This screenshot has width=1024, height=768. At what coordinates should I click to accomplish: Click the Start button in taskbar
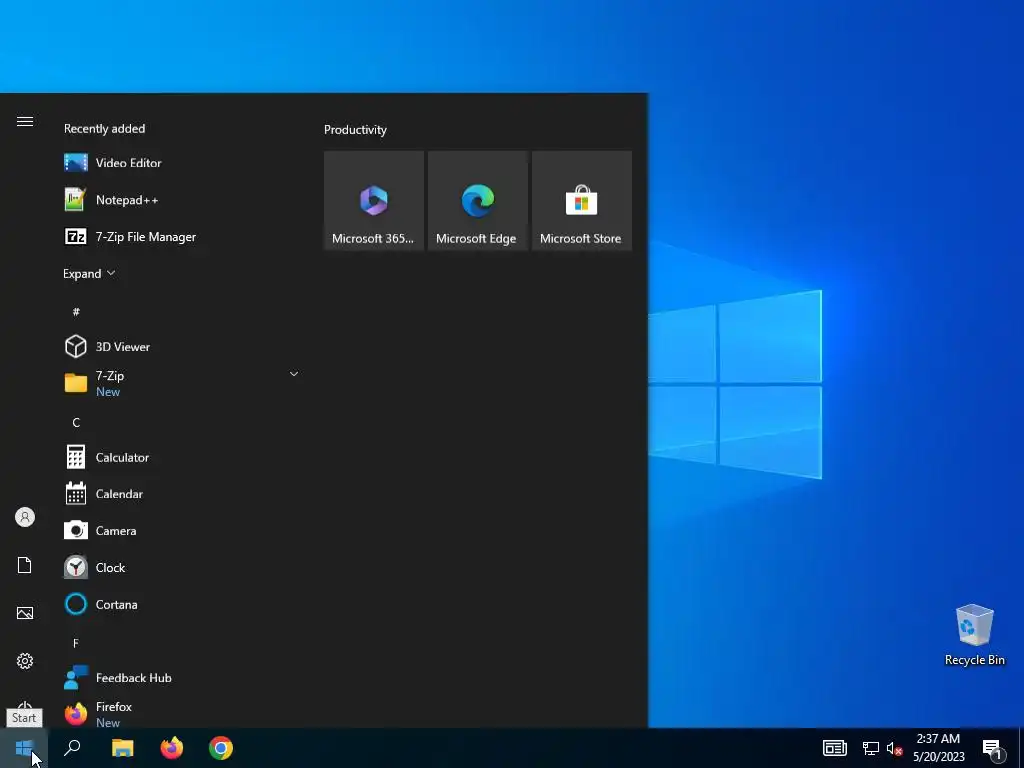tap(24, 748)
